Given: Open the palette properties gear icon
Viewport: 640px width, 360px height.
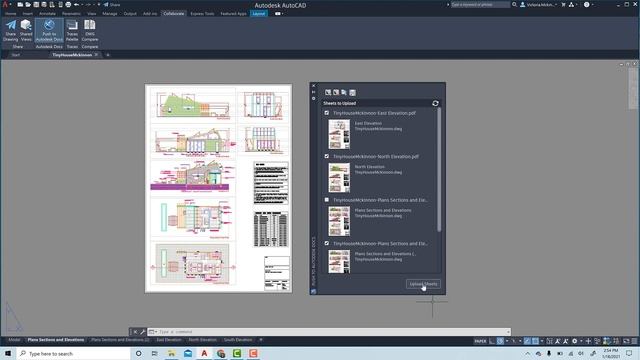Looking at the screenshot, I should [x=313, y=98].
